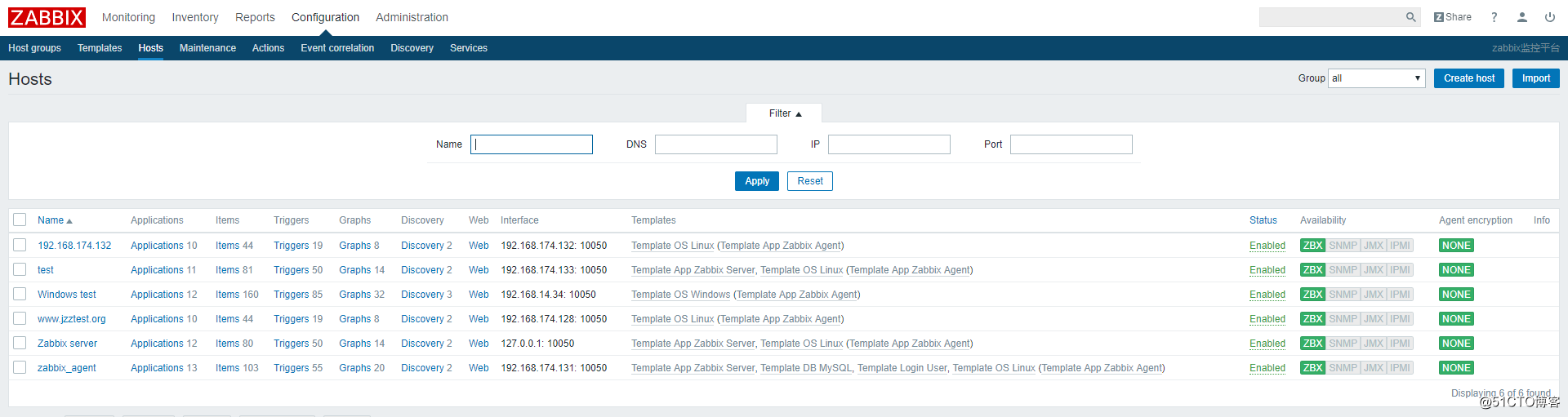Open host Windows test

click(x=66, y=295)
